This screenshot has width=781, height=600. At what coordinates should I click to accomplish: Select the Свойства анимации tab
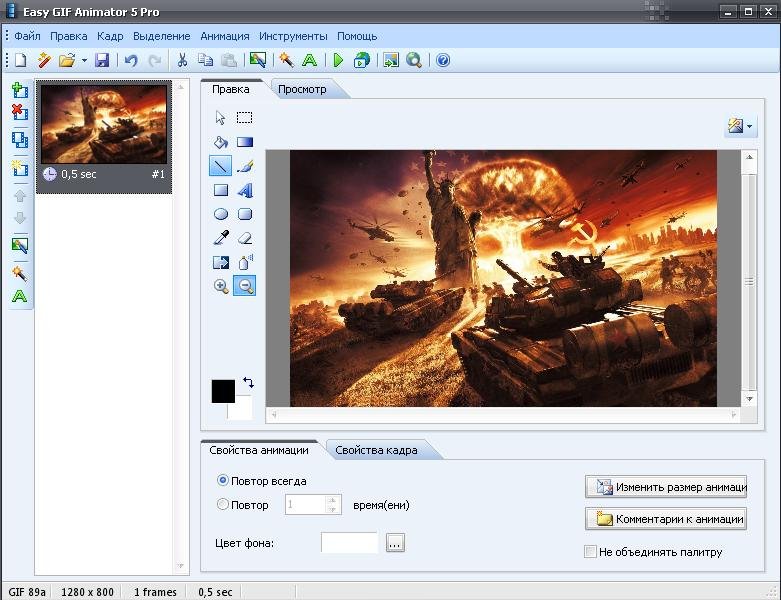click(259, 451)
